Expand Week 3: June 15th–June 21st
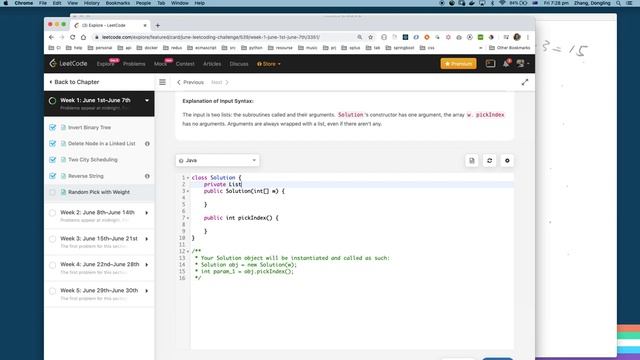 pos(147,239)
